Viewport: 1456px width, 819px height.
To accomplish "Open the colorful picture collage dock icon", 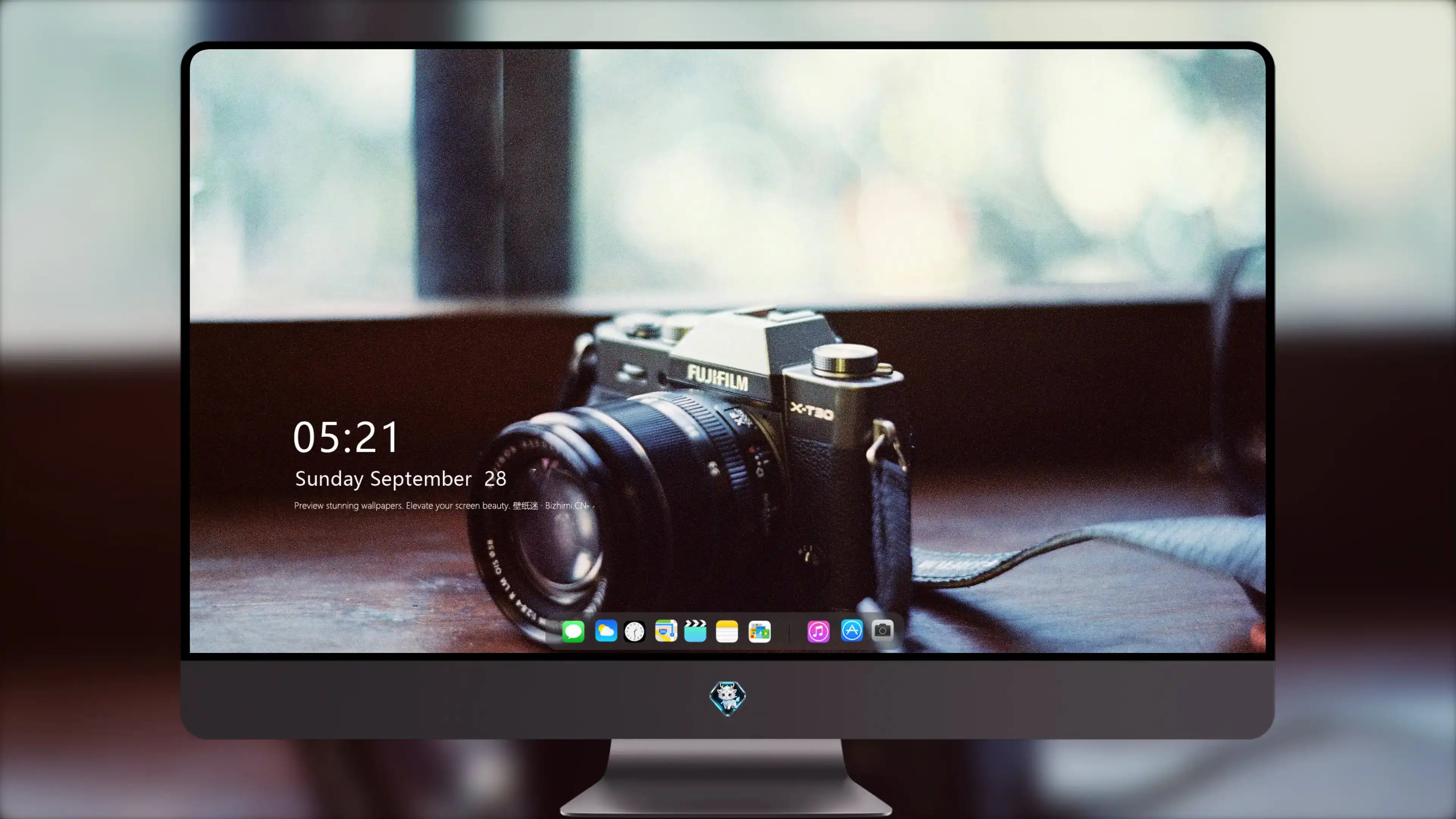I will coord(759,631).
